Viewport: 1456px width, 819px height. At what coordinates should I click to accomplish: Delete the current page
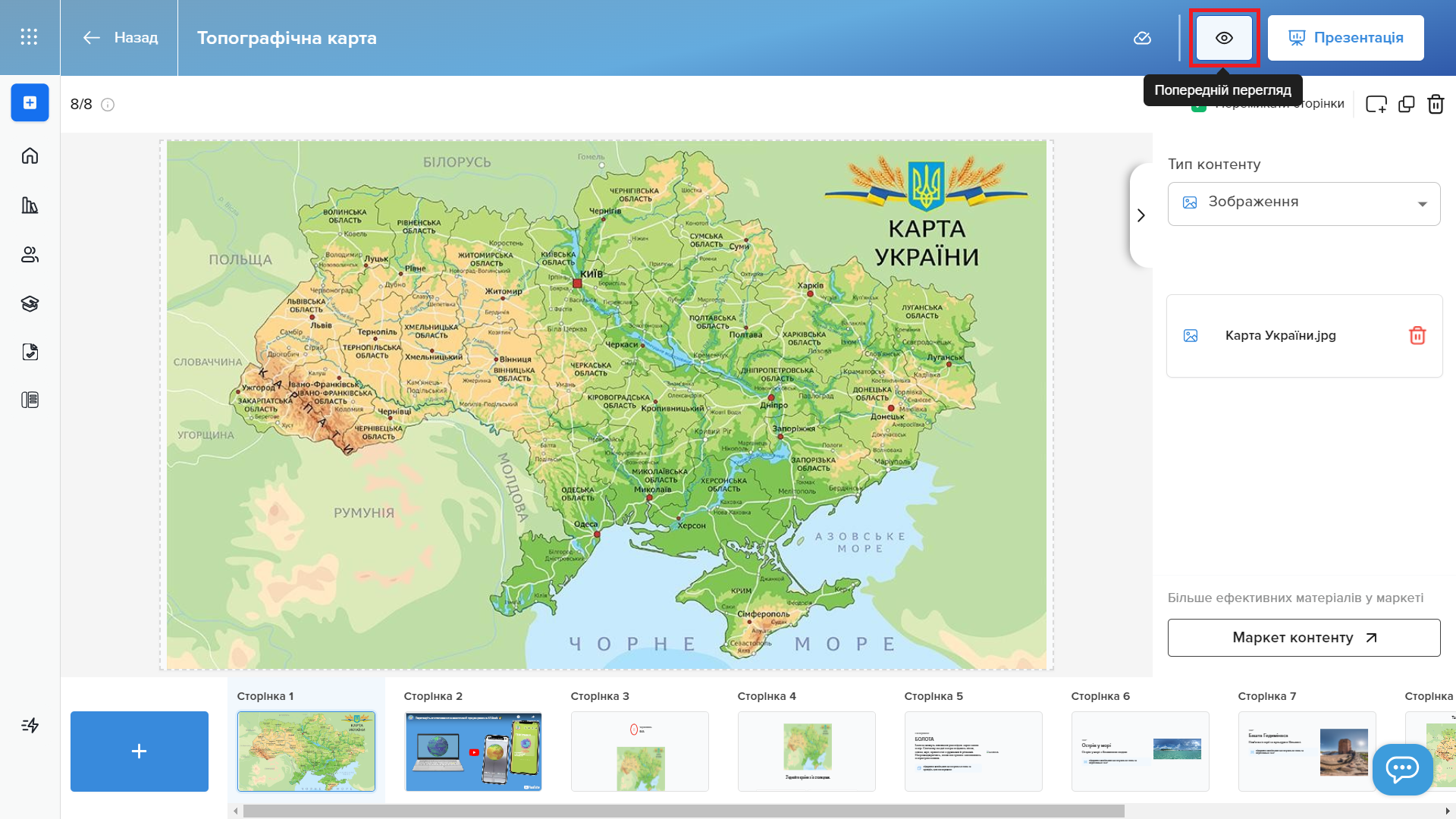coord(1436,104)
